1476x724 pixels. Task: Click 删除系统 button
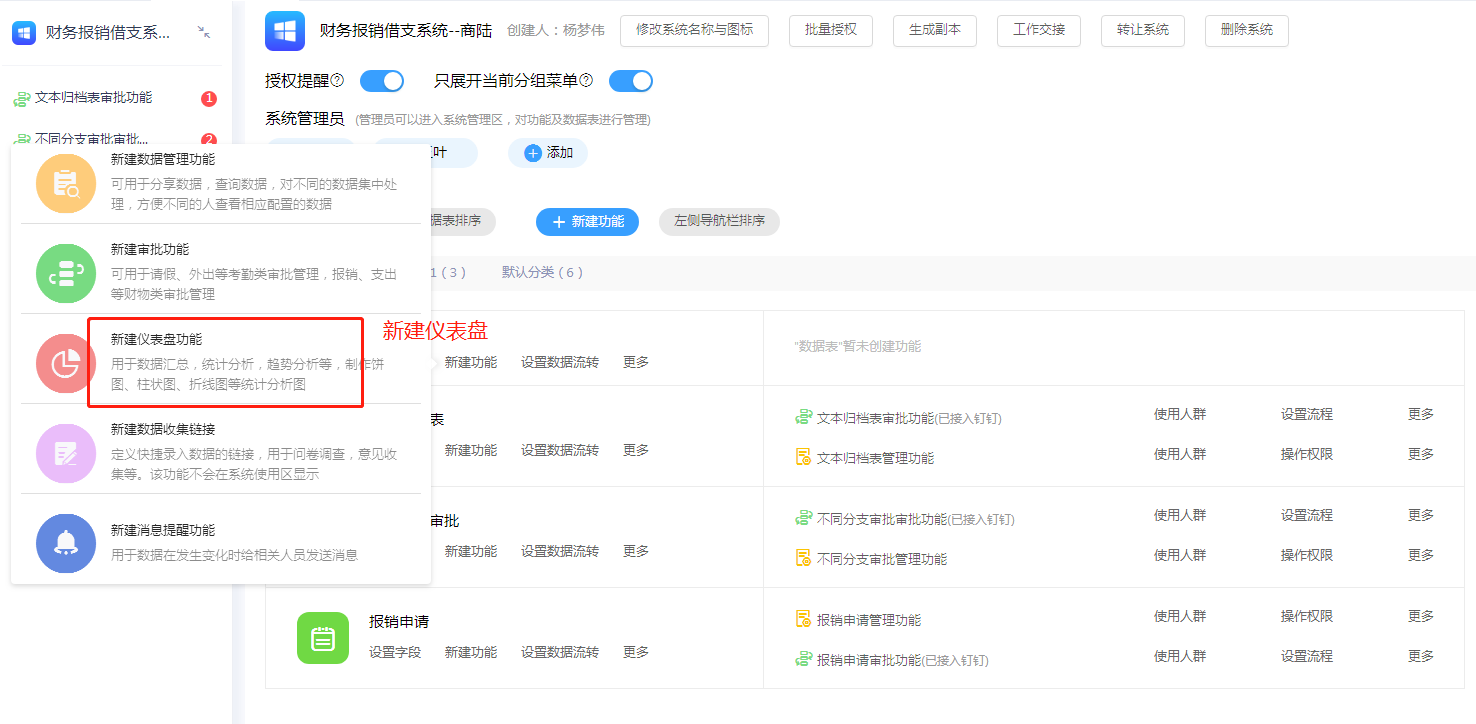click(1247, 30)
